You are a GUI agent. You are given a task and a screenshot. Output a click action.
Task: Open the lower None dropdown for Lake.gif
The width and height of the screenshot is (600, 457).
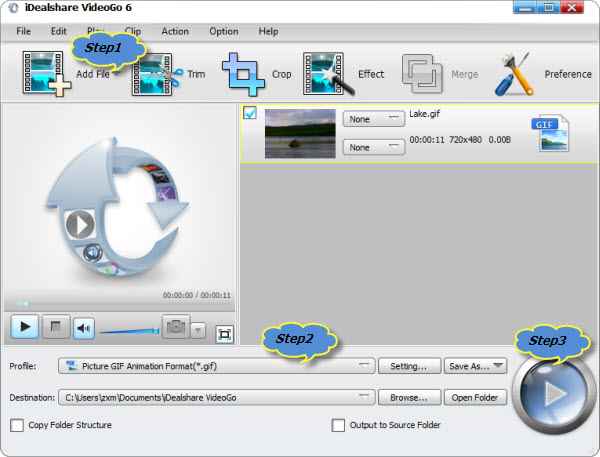click(x=373, y=147)
